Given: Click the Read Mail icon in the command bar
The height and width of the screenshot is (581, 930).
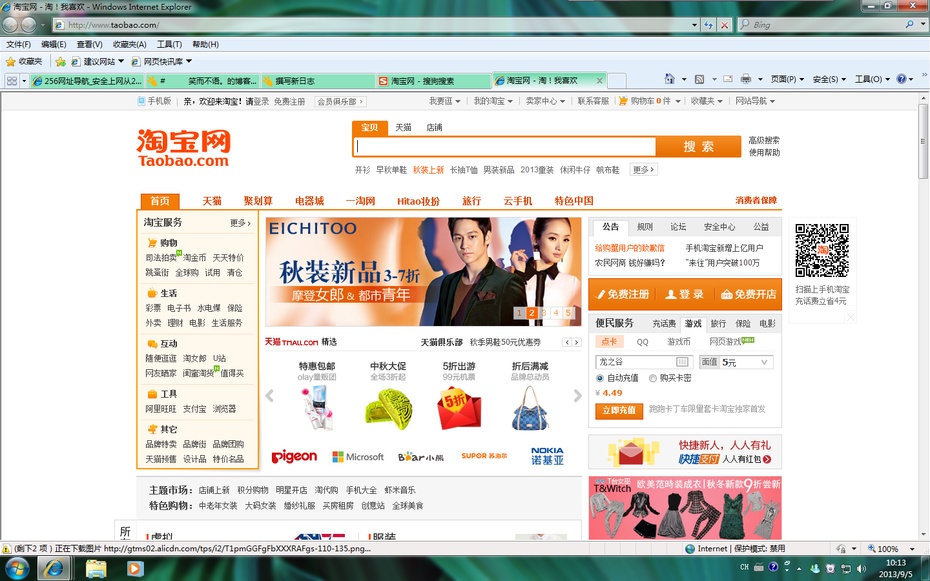Looking at the screenshot, I should click(728, 79).
